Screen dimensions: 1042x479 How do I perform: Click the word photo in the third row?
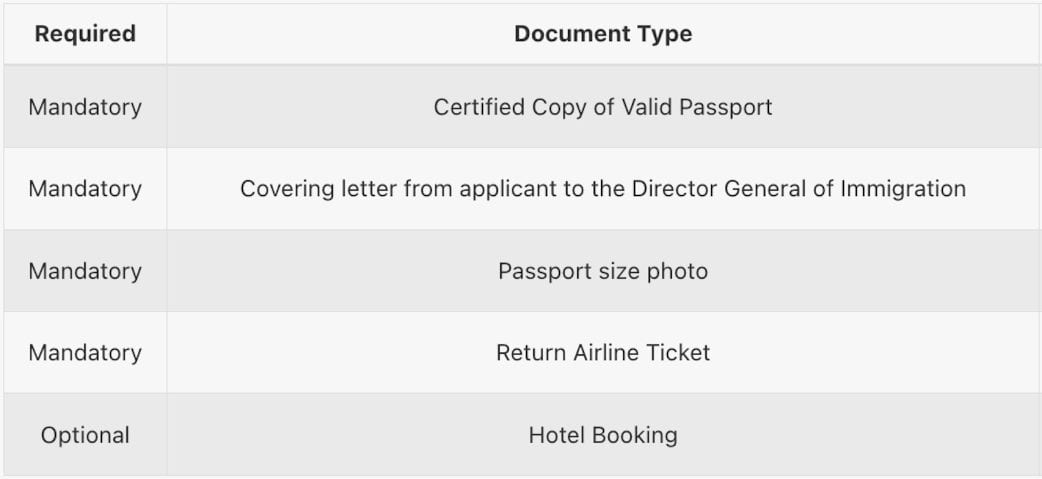(679, 271)
